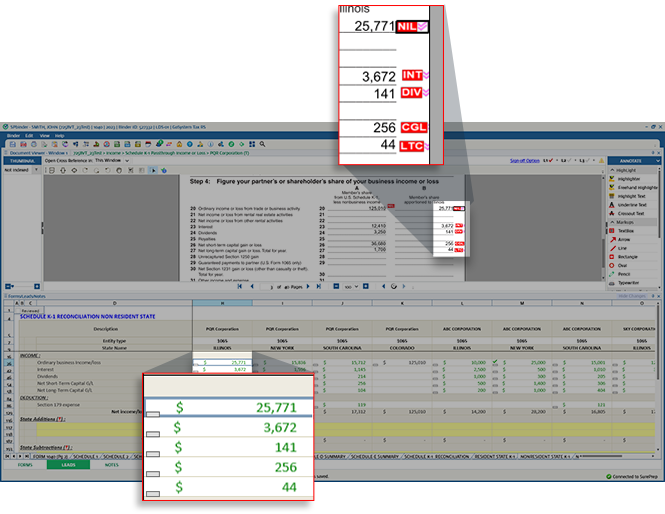Click the fit-height arrows viewer icon
Viewport: 665px width, 514px height.
coord(63,170)
